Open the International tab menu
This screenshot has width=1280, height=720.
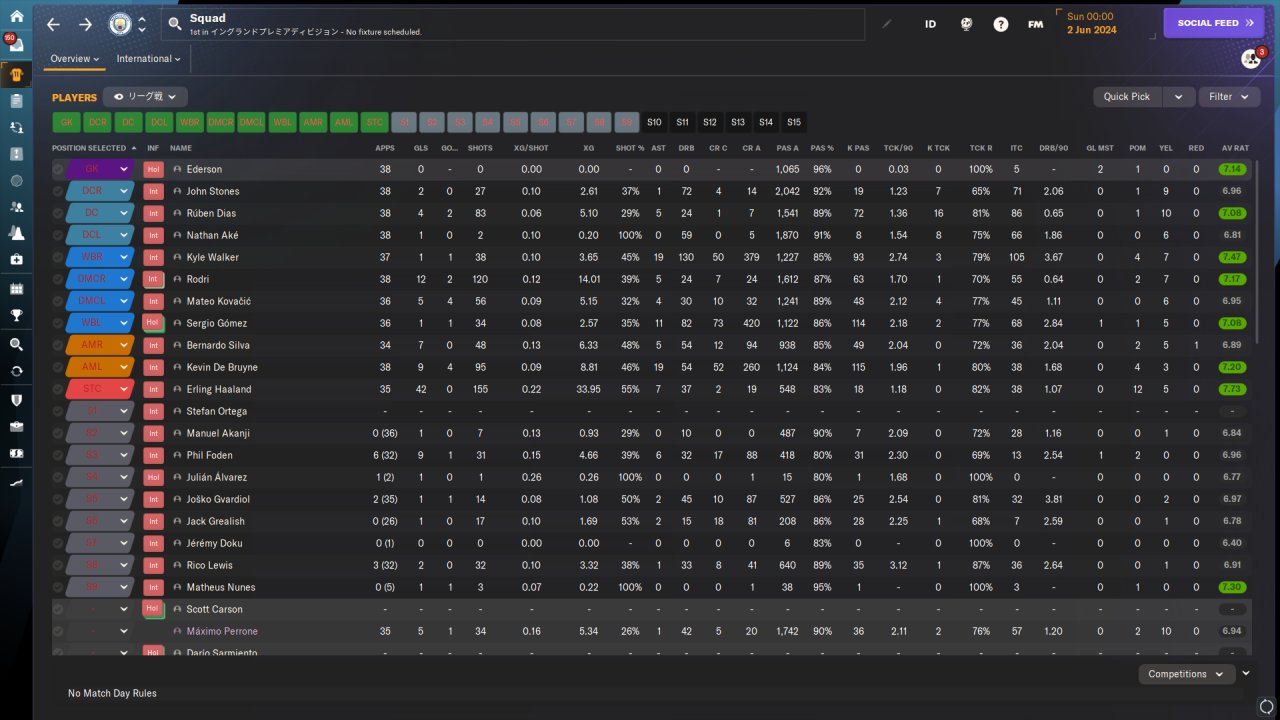click(x=148, y=59)
